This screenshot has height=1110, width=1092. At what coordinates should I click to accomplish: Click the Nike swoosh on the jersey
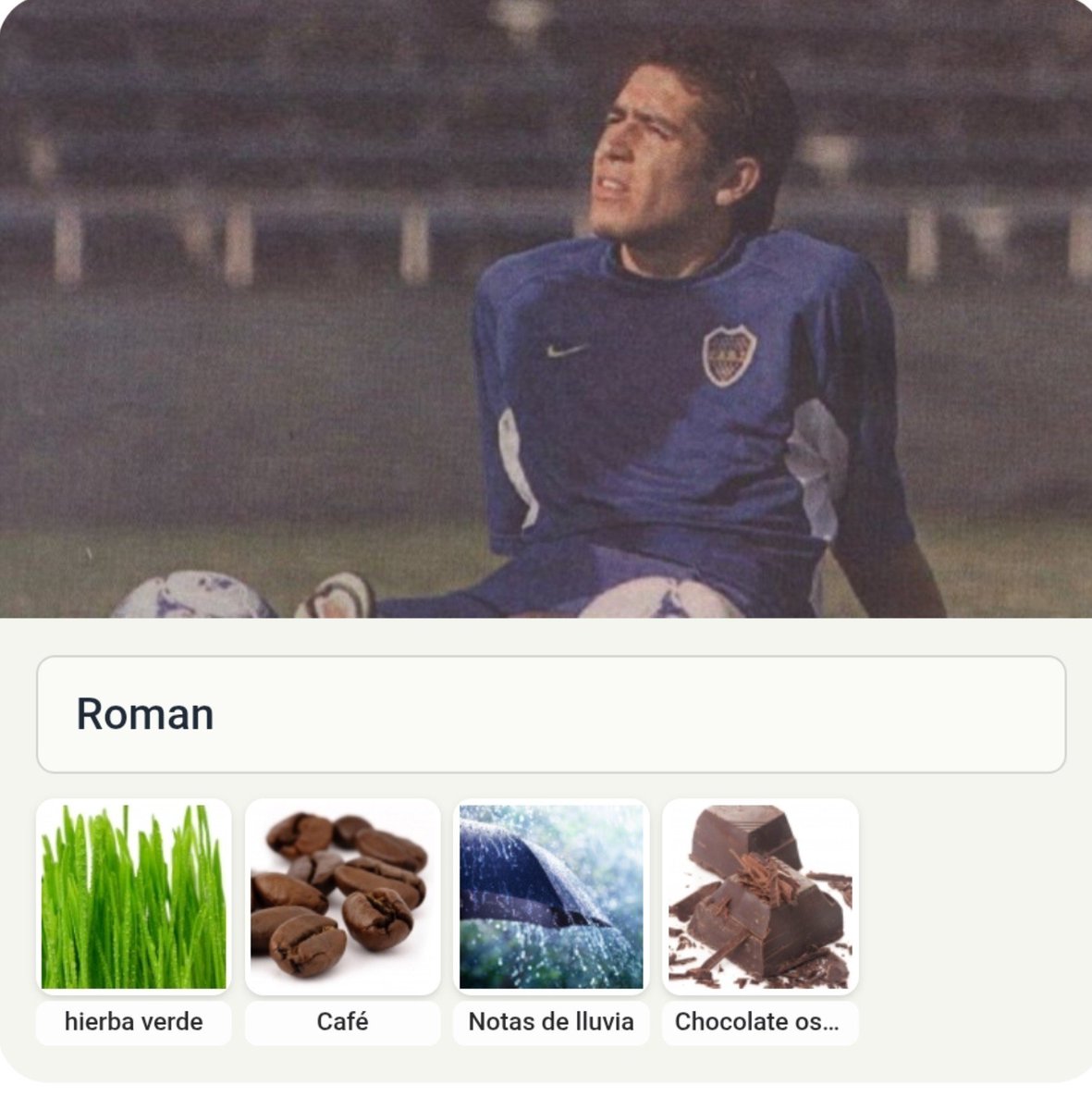(566, 350)
